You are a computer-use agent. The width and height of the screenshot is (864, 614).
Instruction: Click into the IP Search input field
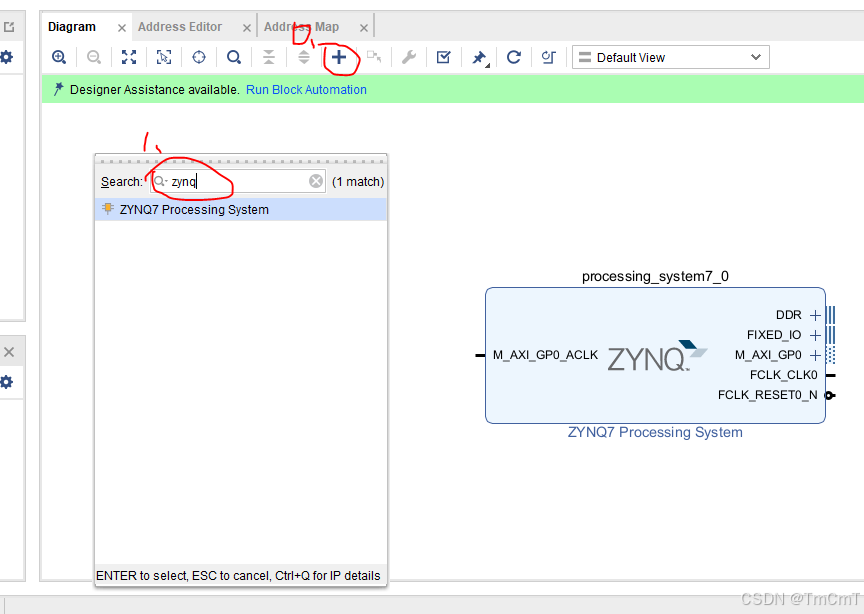pyautogui.click(x=238, y=181)
